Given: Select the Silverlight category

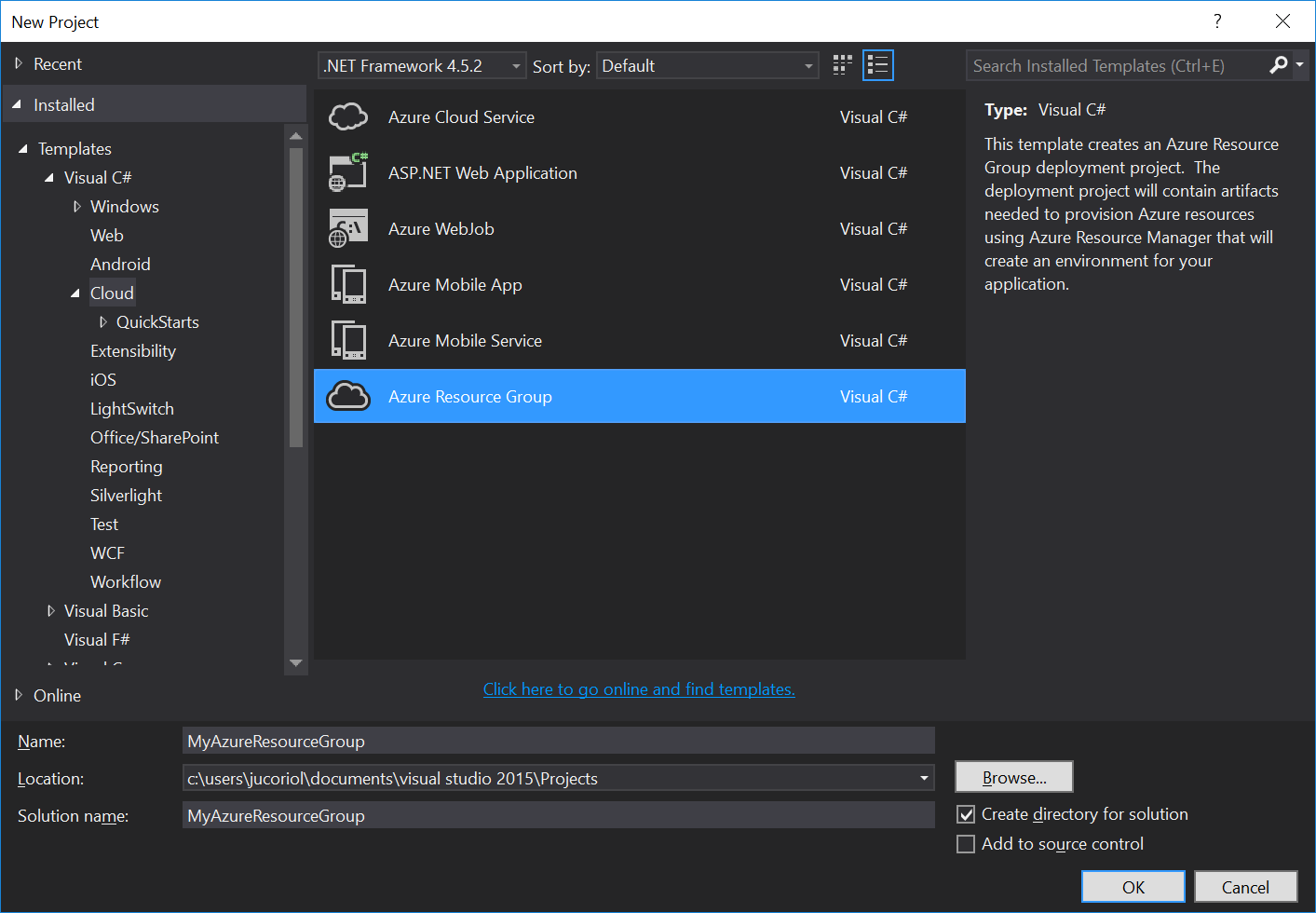Looking at the screenshot, I should click(127, 495).
